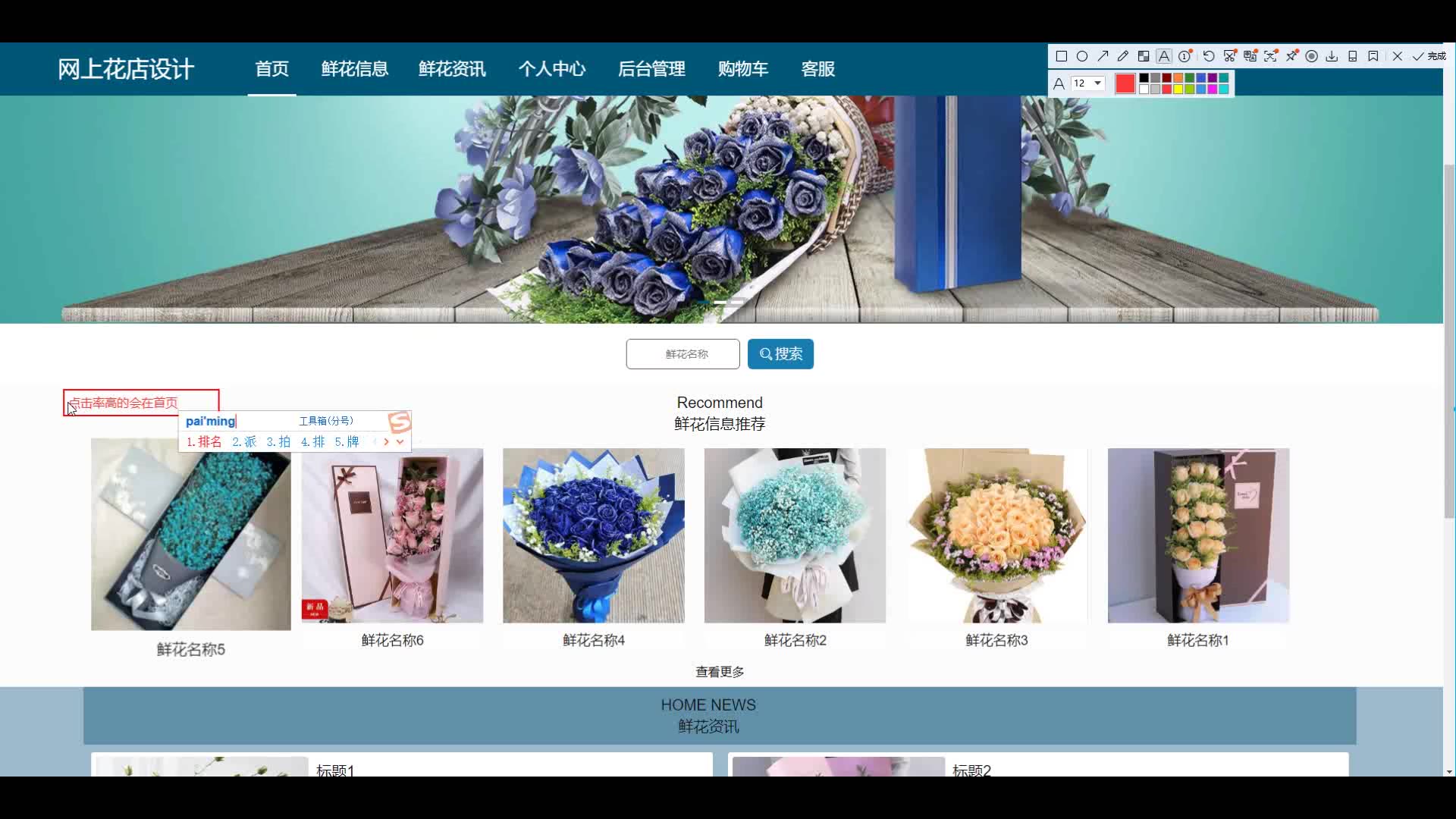
Task: Click the 完成 finish button
Action: coord(1429,56)
